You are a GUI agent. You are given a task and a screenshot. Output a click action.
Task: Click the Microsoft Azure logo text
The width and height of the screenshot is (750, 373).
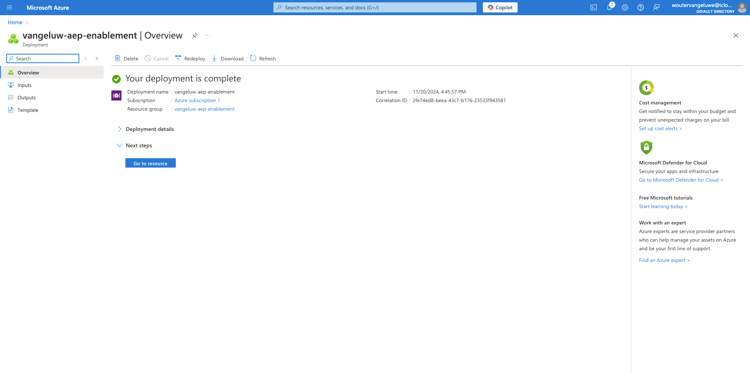point(47,8)
